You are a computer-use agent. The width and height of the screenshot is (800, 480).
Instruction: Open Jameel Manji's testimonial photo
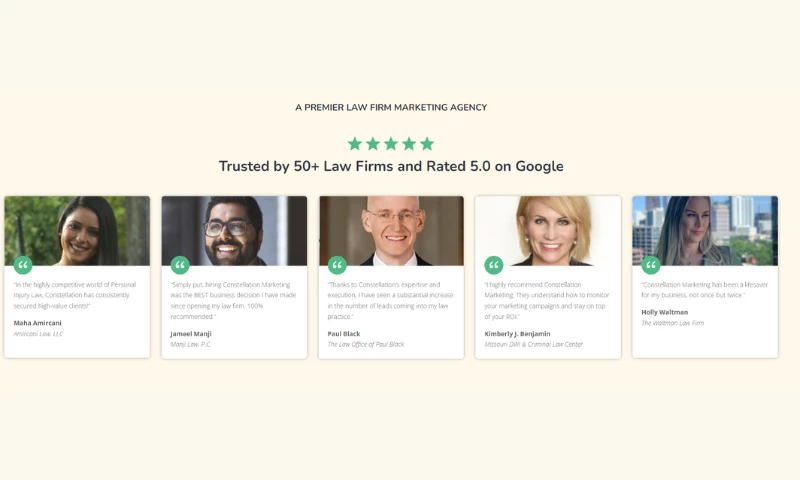point(234,231)
